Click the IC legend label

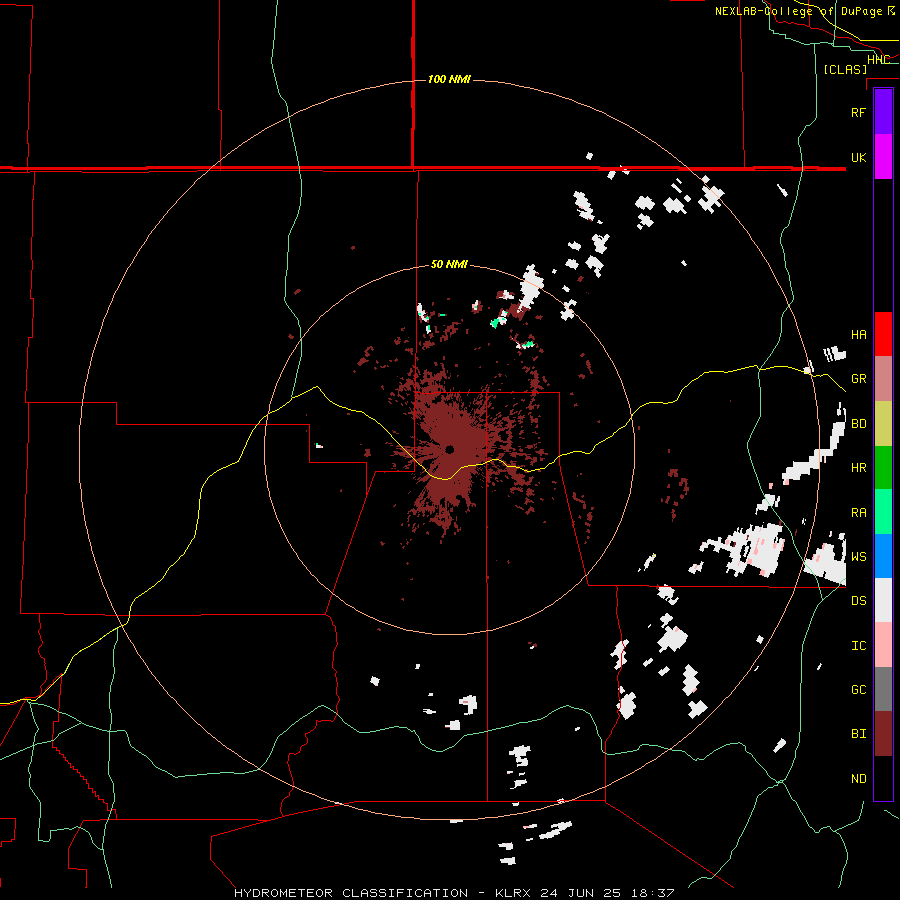(x=858, y=646)
